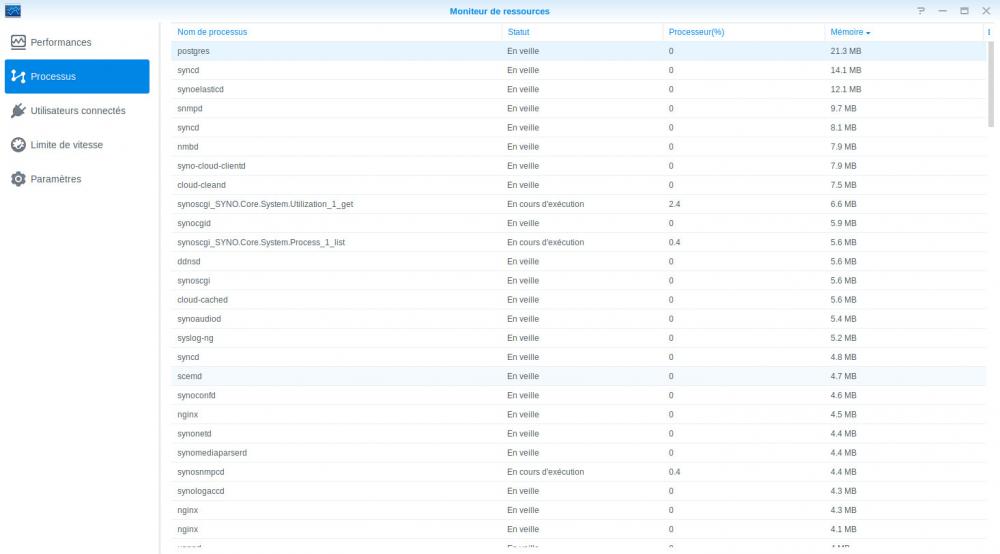
Task: Open the Performances tab
Action: (x=61, y=42)
